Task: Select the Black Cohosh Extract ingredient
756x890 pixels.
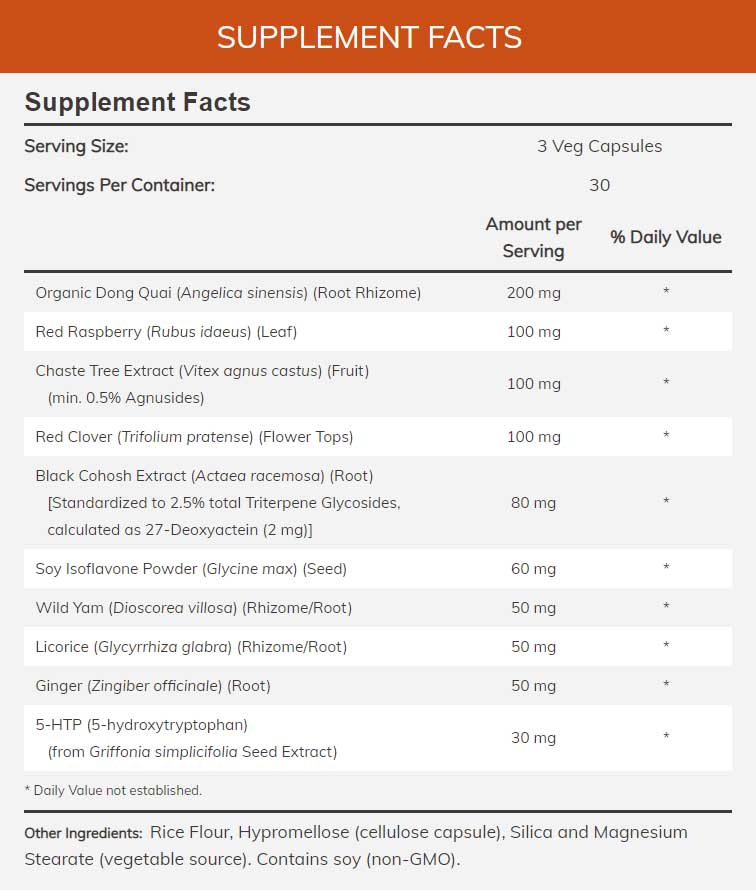Action: pos(204,476)
